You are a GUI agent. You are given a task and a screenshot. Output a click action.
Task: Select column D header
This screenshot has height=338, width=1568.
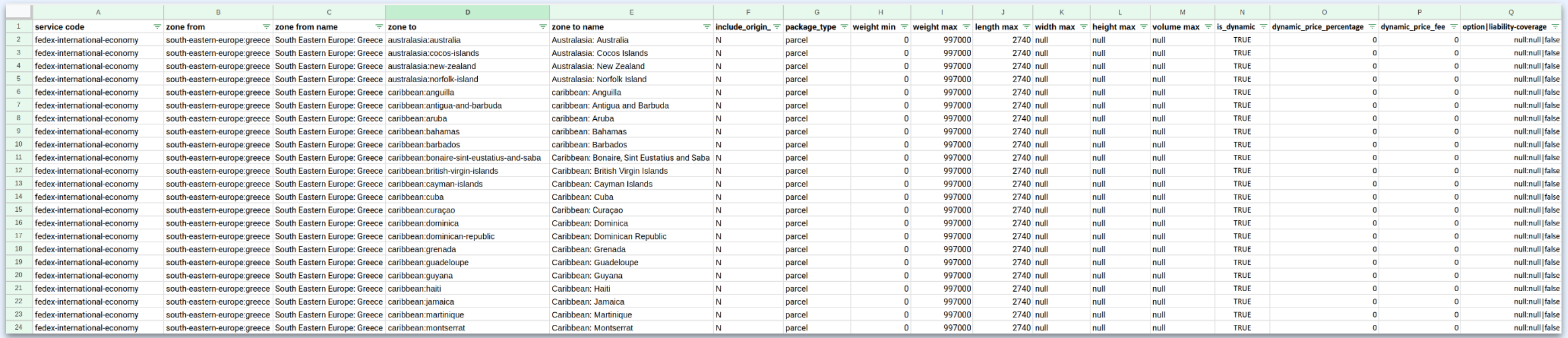pyautogui.click(x=467, y=12)
